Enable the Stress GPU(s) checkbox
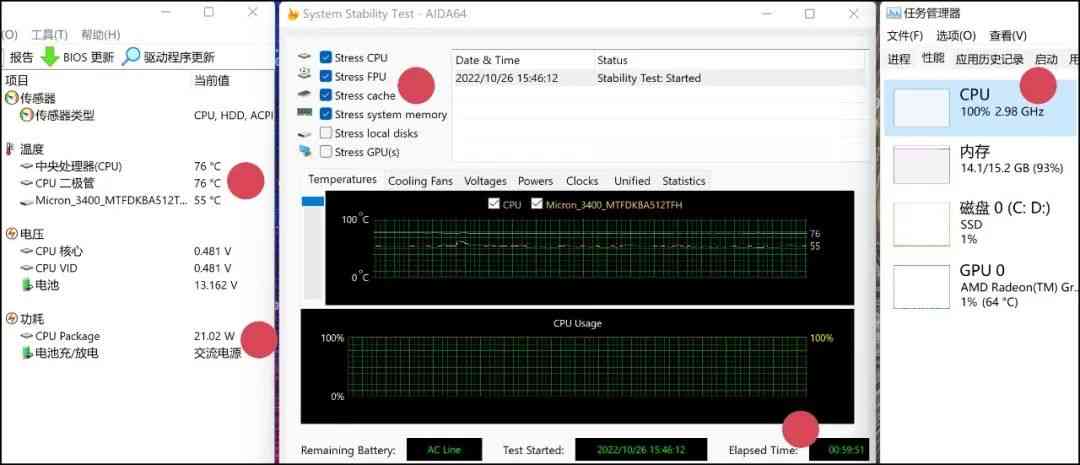This screenshot has height=465, width=1080. 326,152
